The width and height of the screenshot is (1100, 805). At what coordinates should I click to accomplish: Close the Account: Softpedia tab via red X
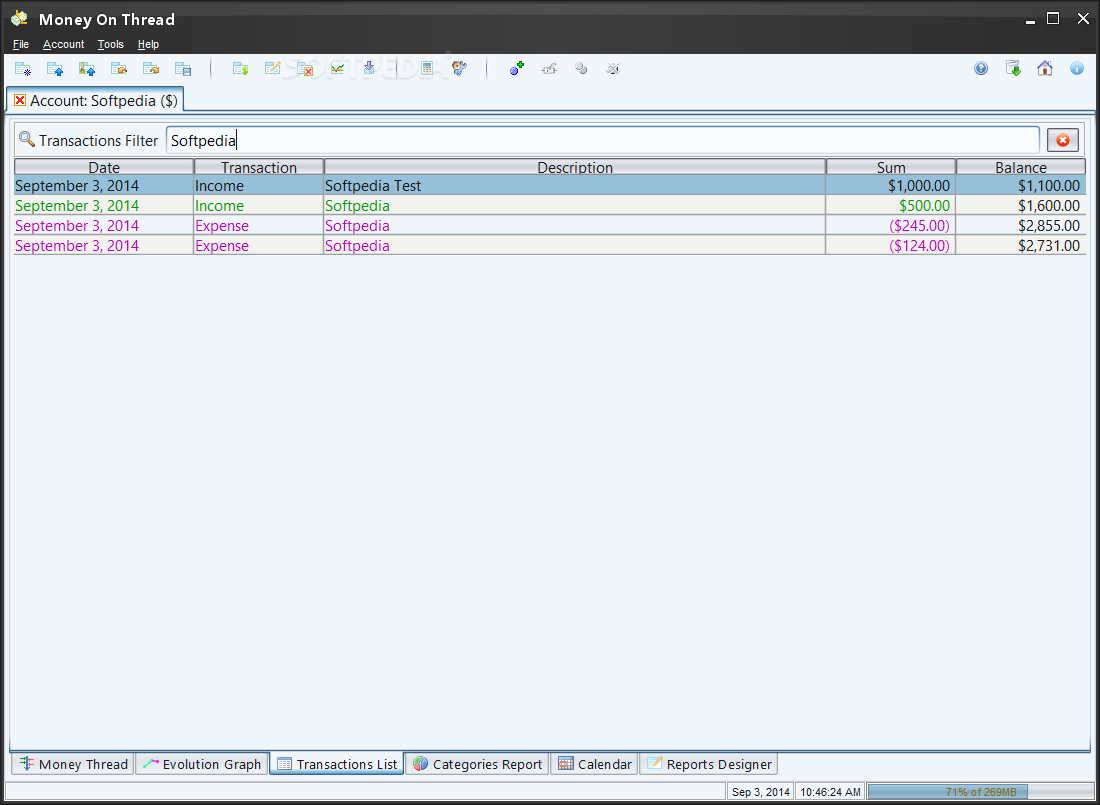coord(20,100)
